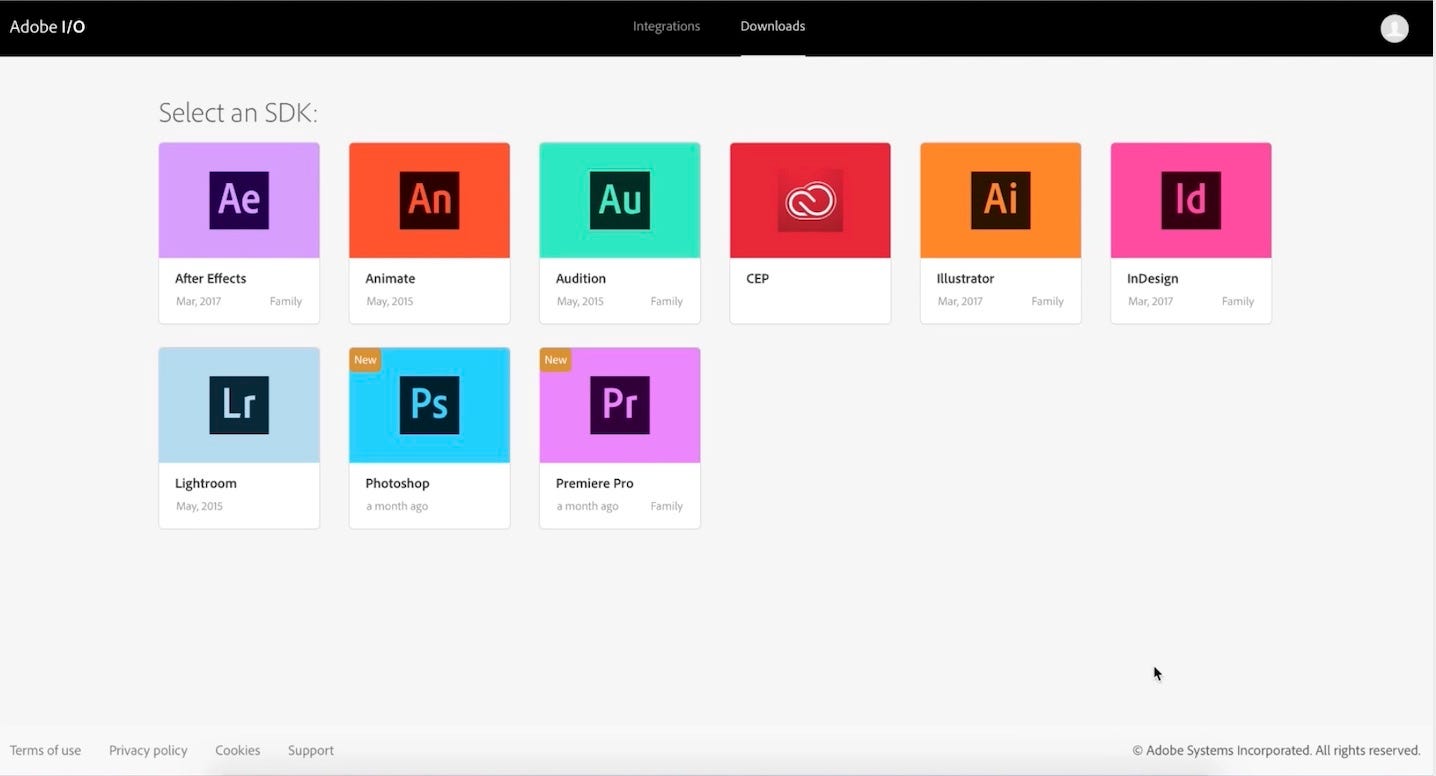Choose the Premiere Pro Pr icon
Screen dimensions: 1436x776
pyautogui.click(x=620, y=405)
